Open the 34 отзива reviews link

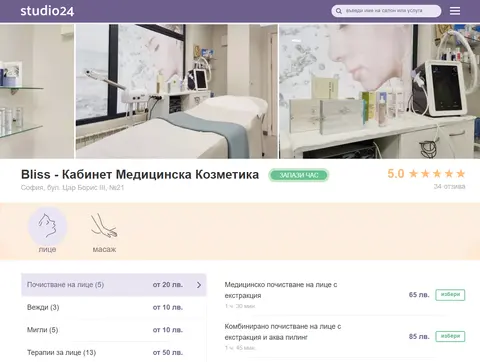[449, 187]
